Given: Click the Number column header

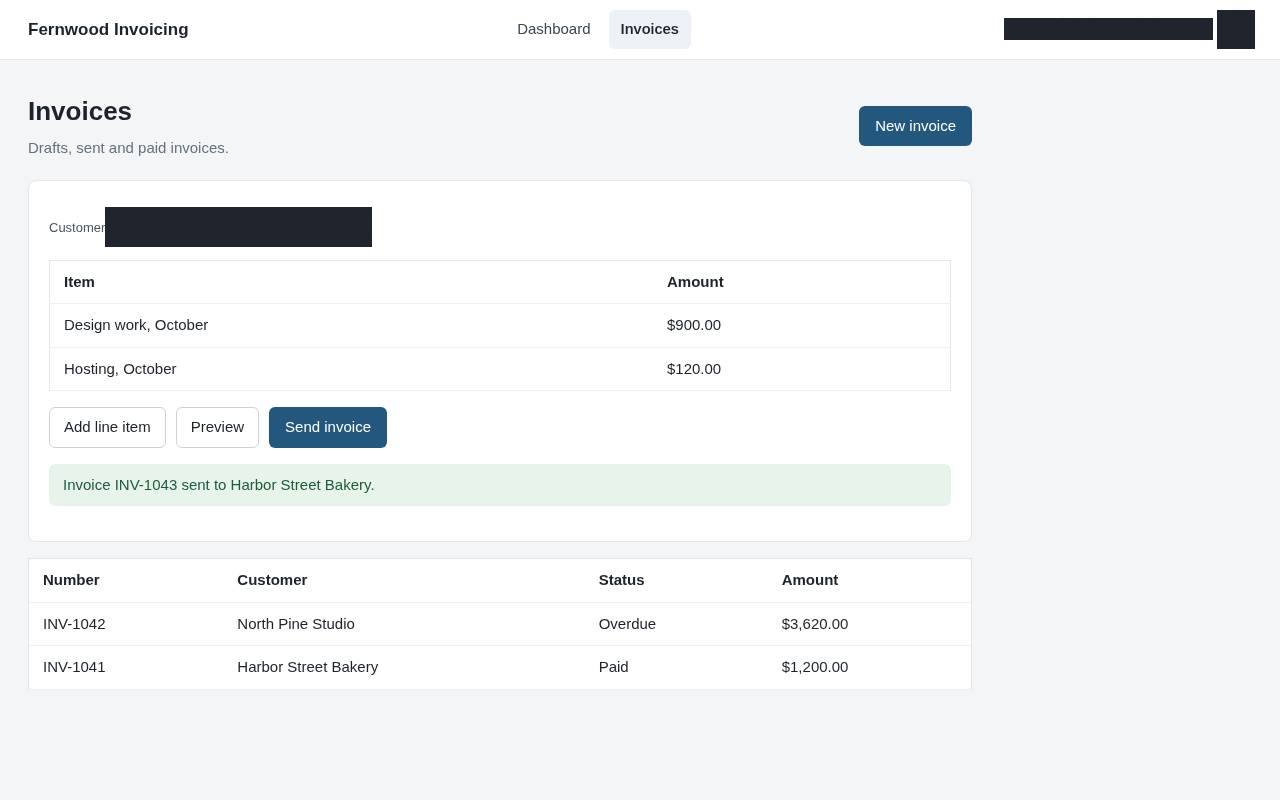Looking at the screenshot, I should tap(71, 580).
